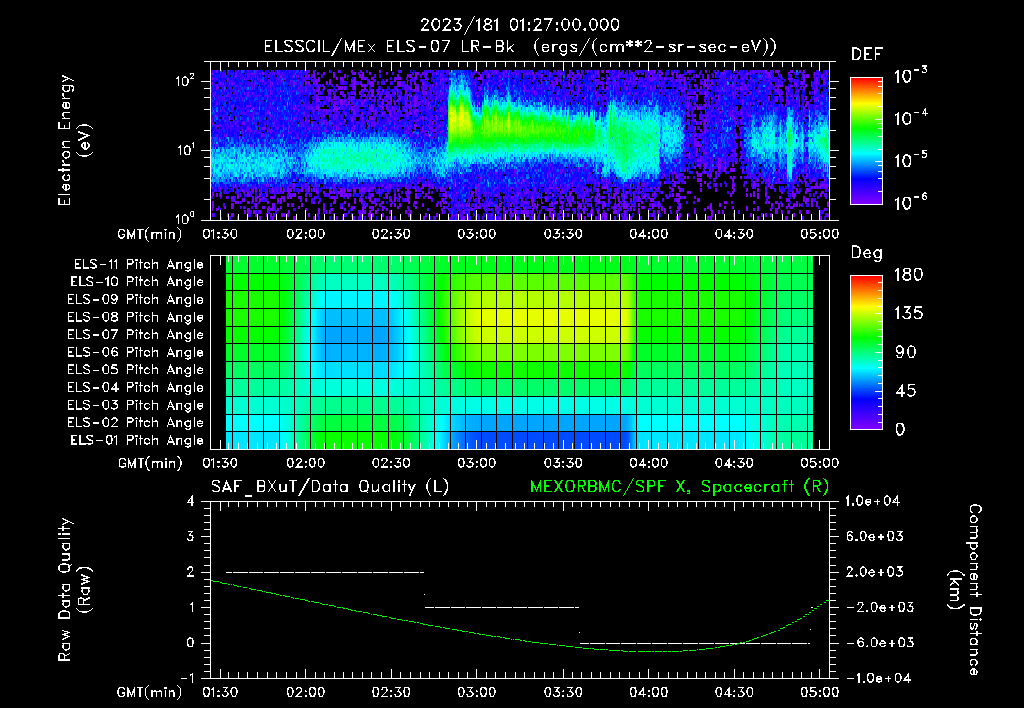Click the Deg colorbar title label
Viewport: 1024px width, 708px height.
(867, 253)
